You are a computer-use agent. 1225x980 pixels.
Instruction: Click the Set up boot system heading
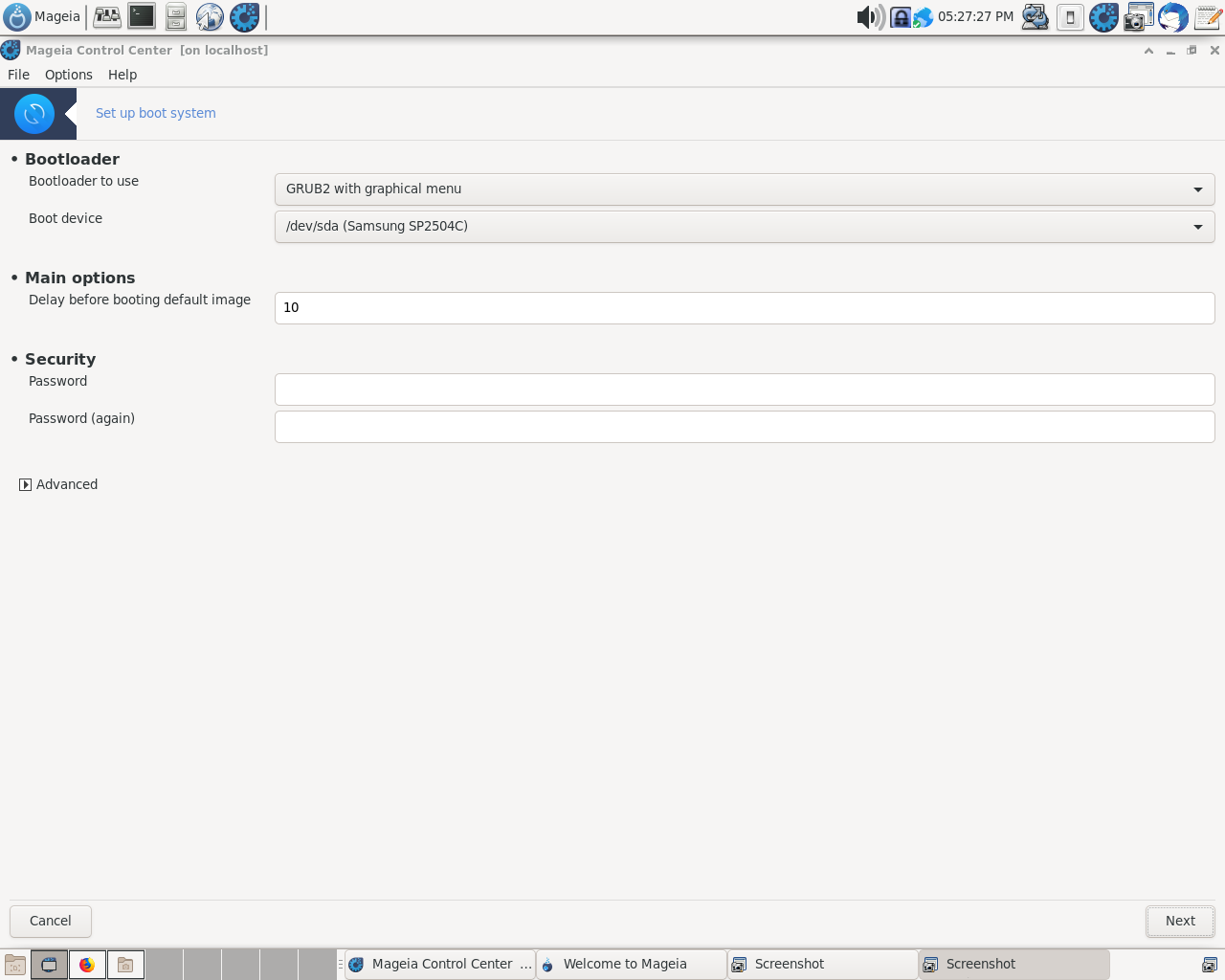point(156,113)
